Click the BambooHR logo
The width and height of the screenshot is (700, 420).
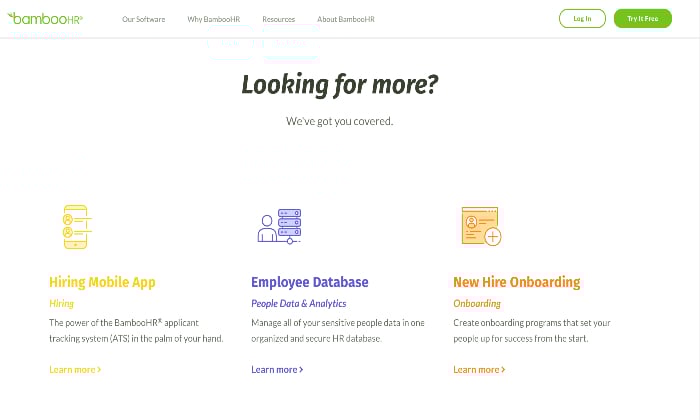(x=45, y=19)
